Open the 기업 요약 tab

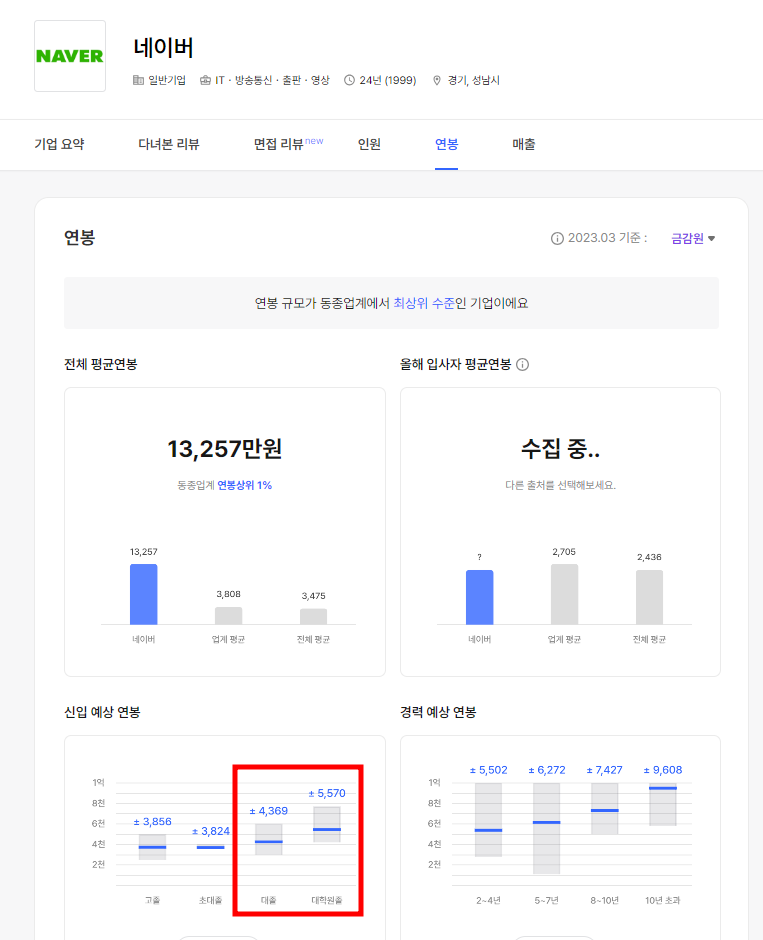[59, 144]
